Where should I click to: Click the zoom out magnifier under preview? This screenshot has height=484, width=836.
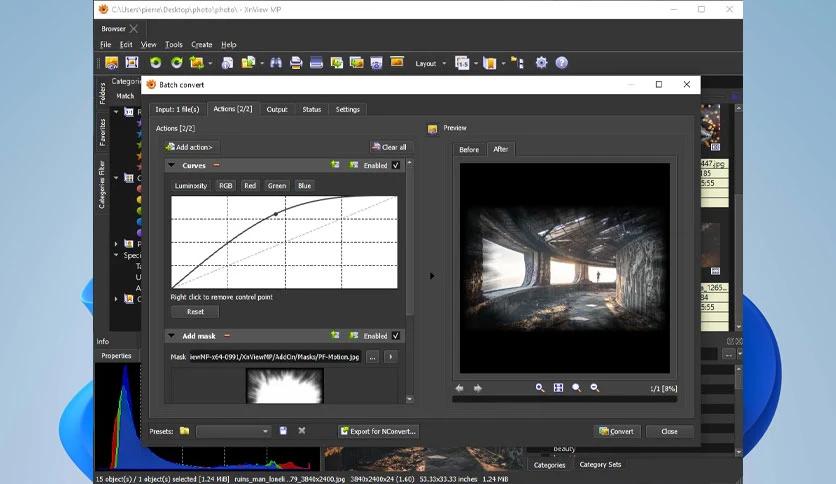(594, 388)
